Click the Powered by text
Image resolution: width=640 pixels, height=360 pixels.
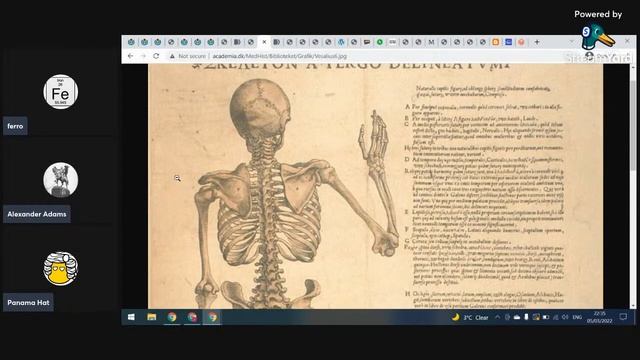598,14
